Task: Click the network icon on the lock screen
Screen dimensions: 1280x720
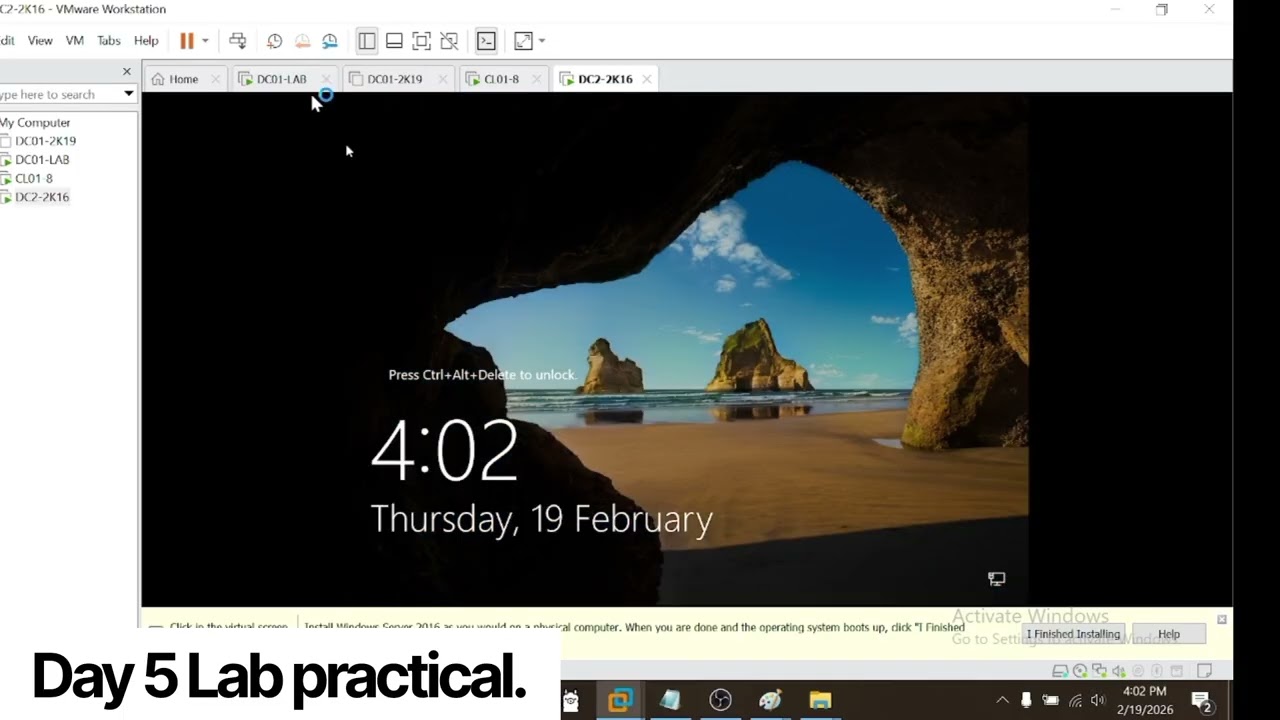Action: [997, 579]
